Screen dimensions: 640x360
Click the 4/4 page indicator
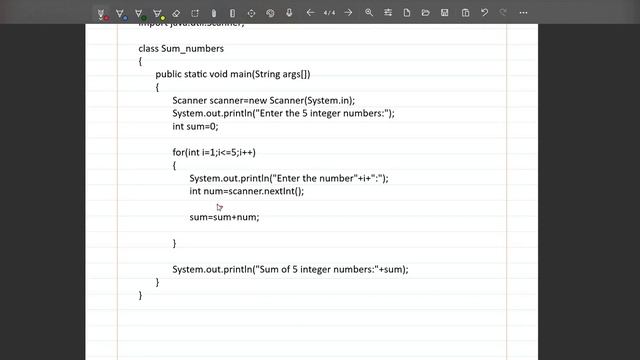pyautogui.click(x=329, y=13)
